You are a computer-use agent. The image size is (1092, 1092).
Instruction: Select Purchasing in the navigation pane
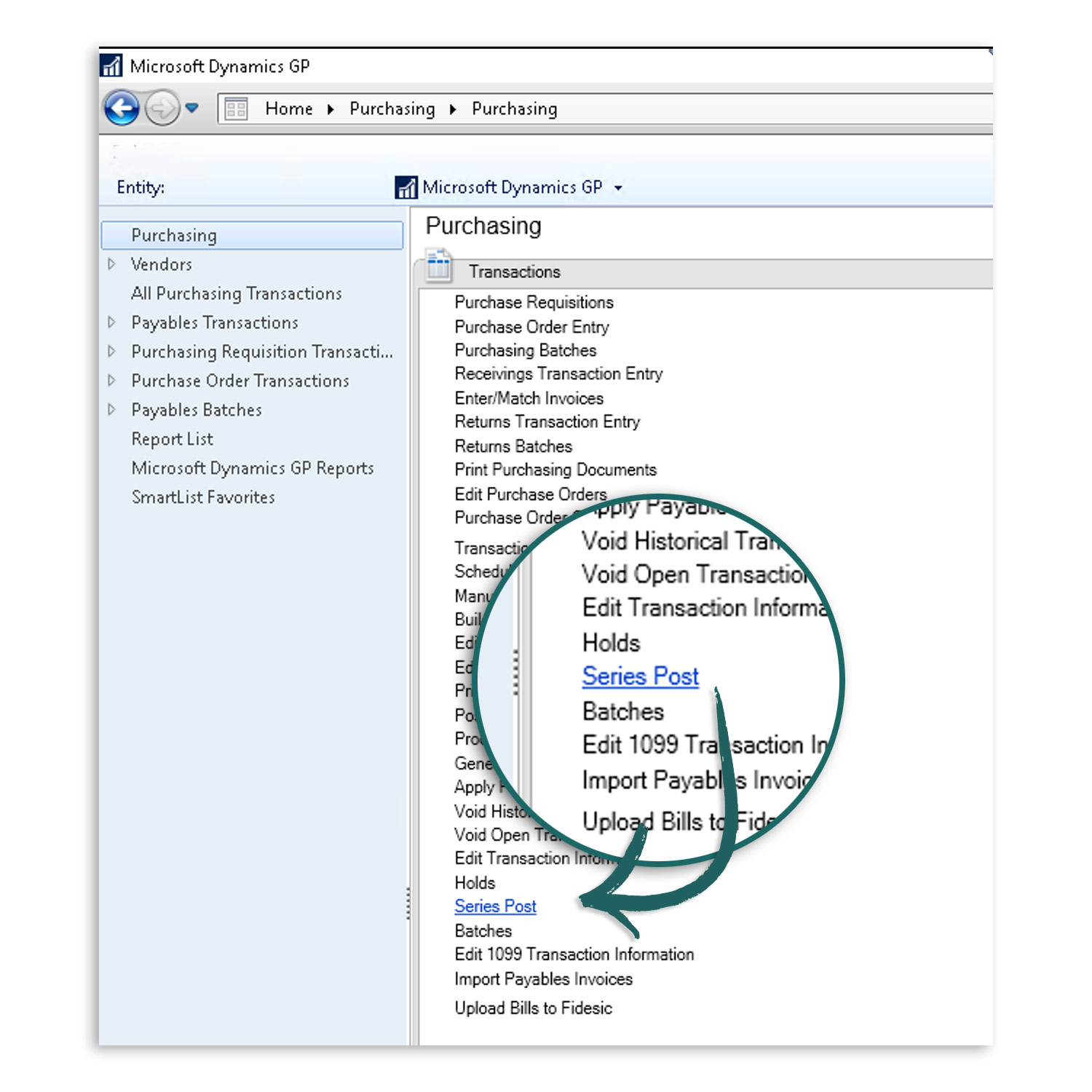tap(174, 235)
